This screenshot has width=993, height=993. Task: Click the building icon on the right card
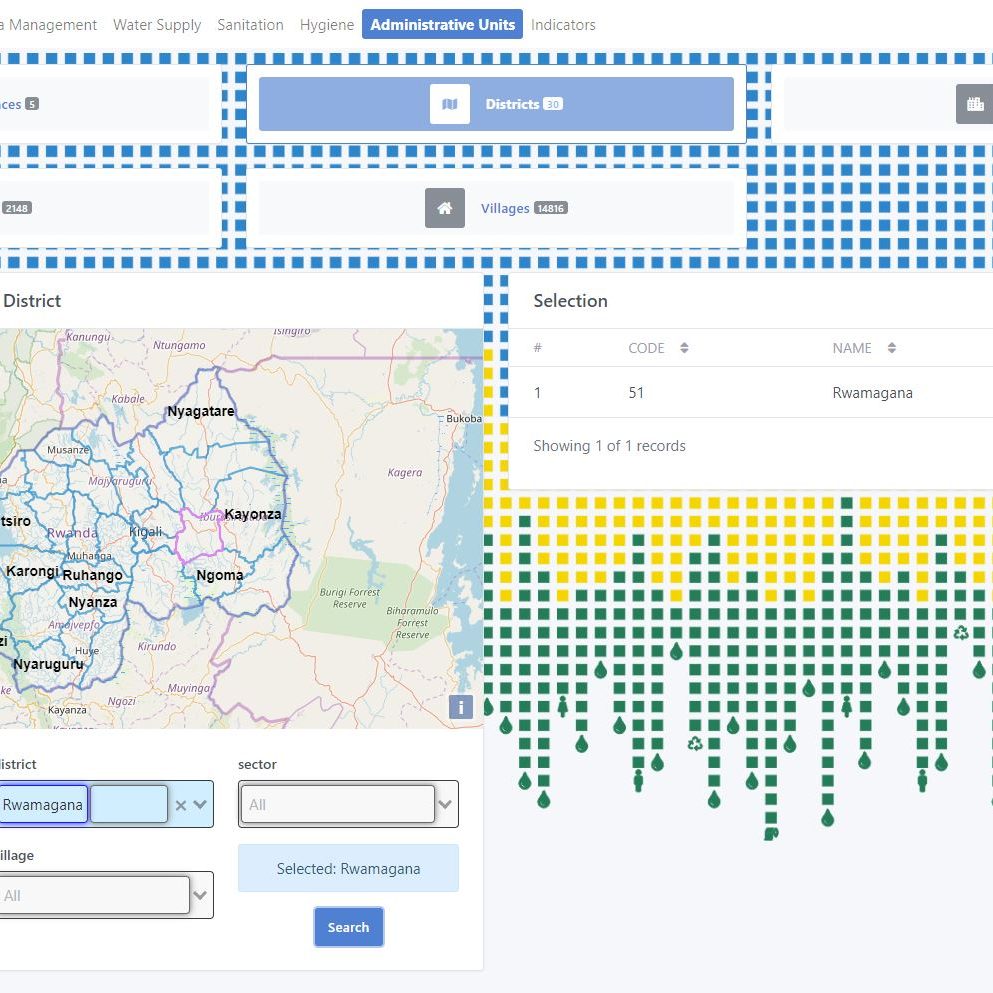pyautogui.click(x=974, y=104)
